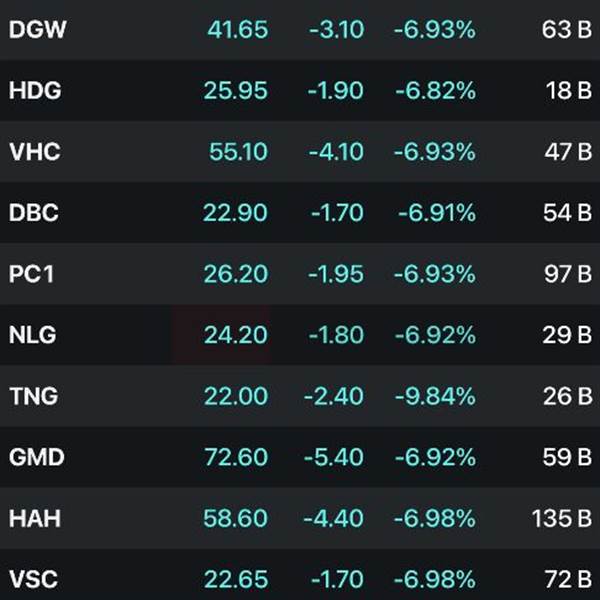This screenshot has height=600, width=600.
Task: Select GMD's -5.40 price change
Action: coord(335,457)
